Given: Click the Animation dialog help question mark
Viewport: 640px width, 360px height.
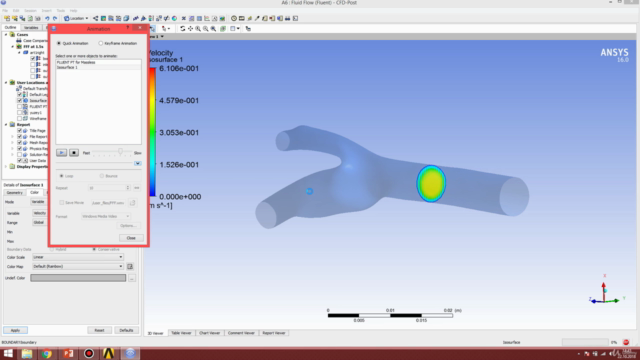Looking at the screenshot, I should tap(128, 27).
